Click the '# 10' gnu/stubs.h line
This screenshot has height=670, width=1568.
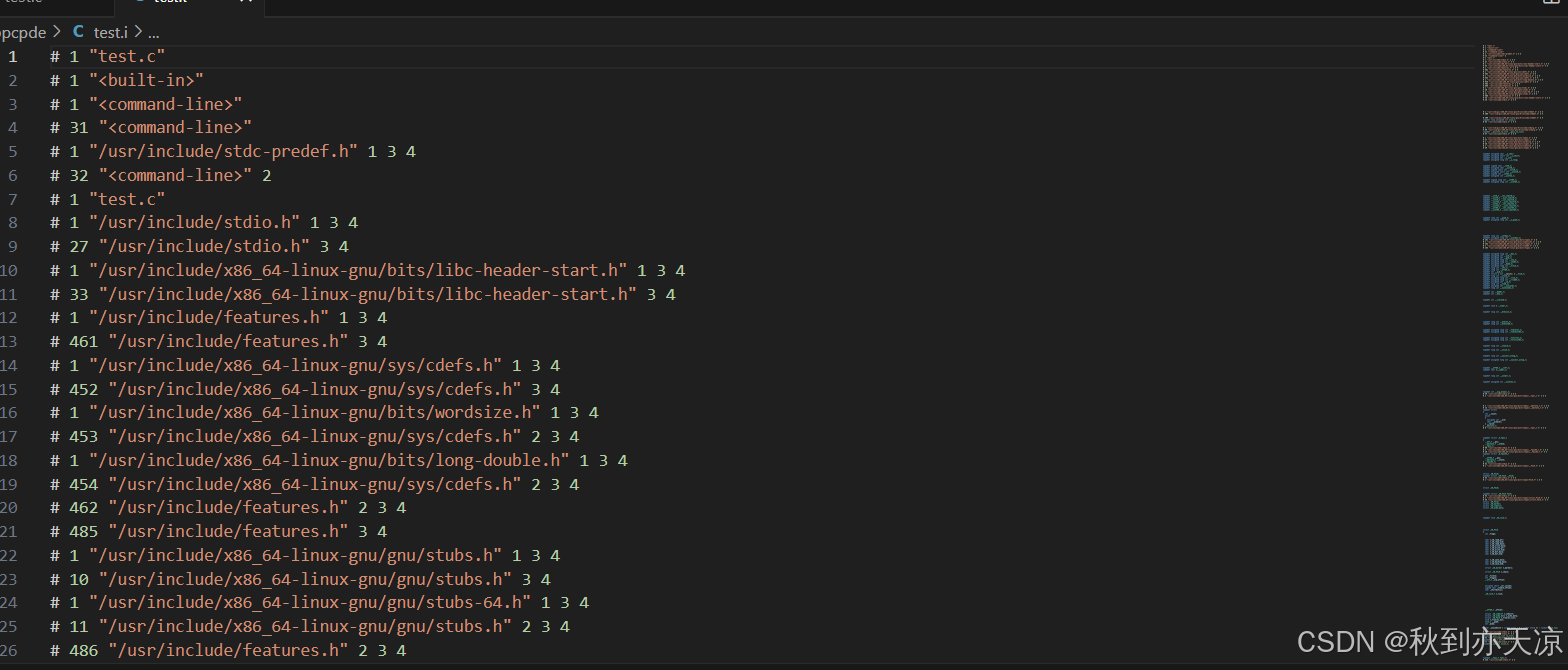pos(300,580)
